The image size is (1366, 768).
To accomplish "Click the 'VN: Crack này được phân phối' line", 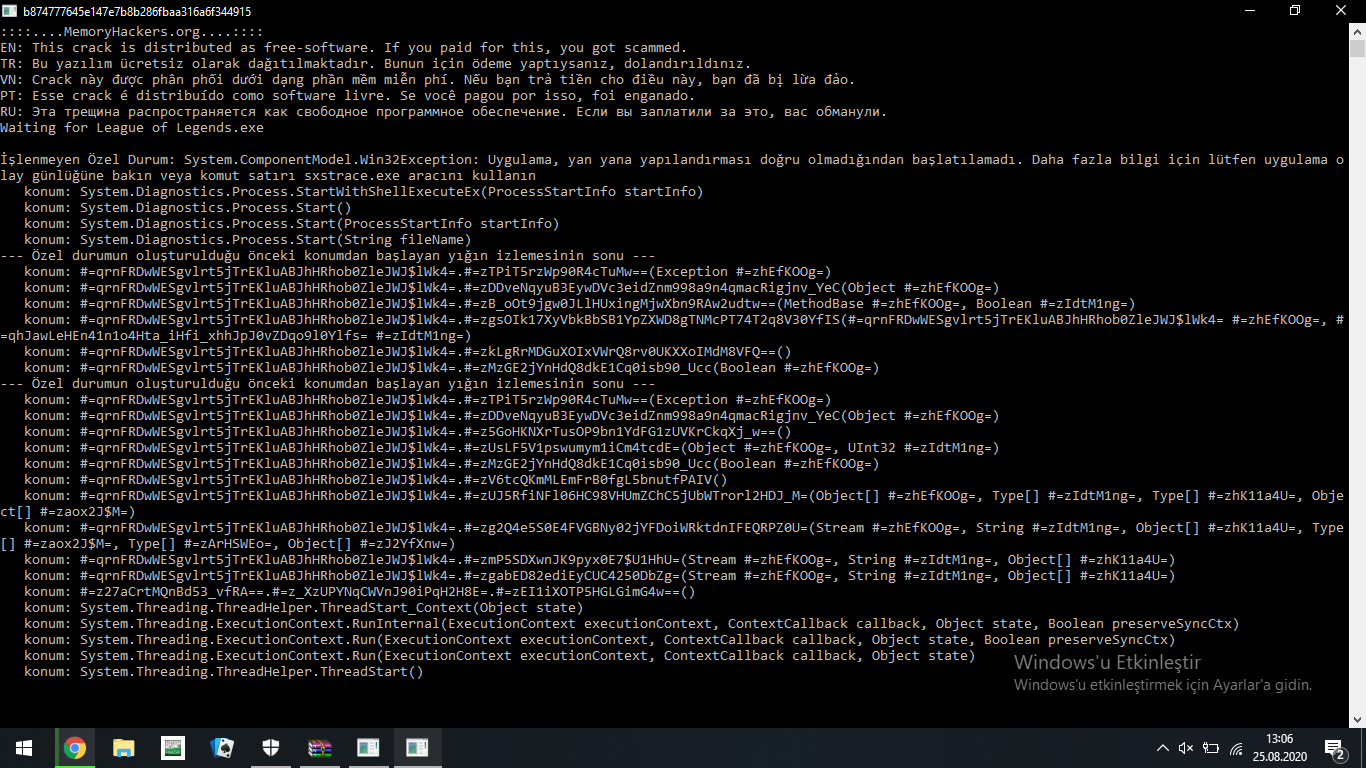I will [x=428, y=80].
